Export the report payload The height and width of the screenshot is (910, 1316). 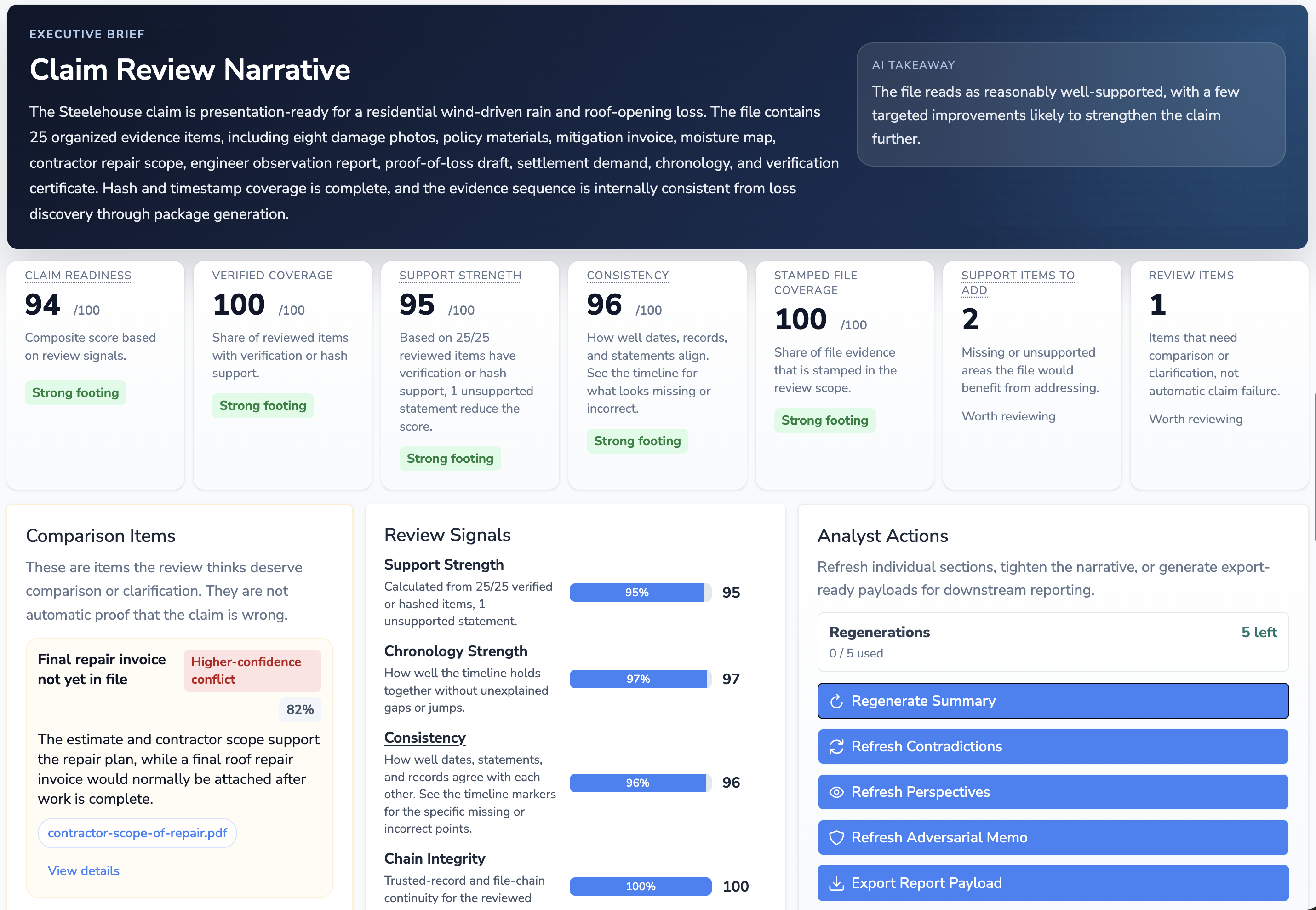tap(1053, 883)
